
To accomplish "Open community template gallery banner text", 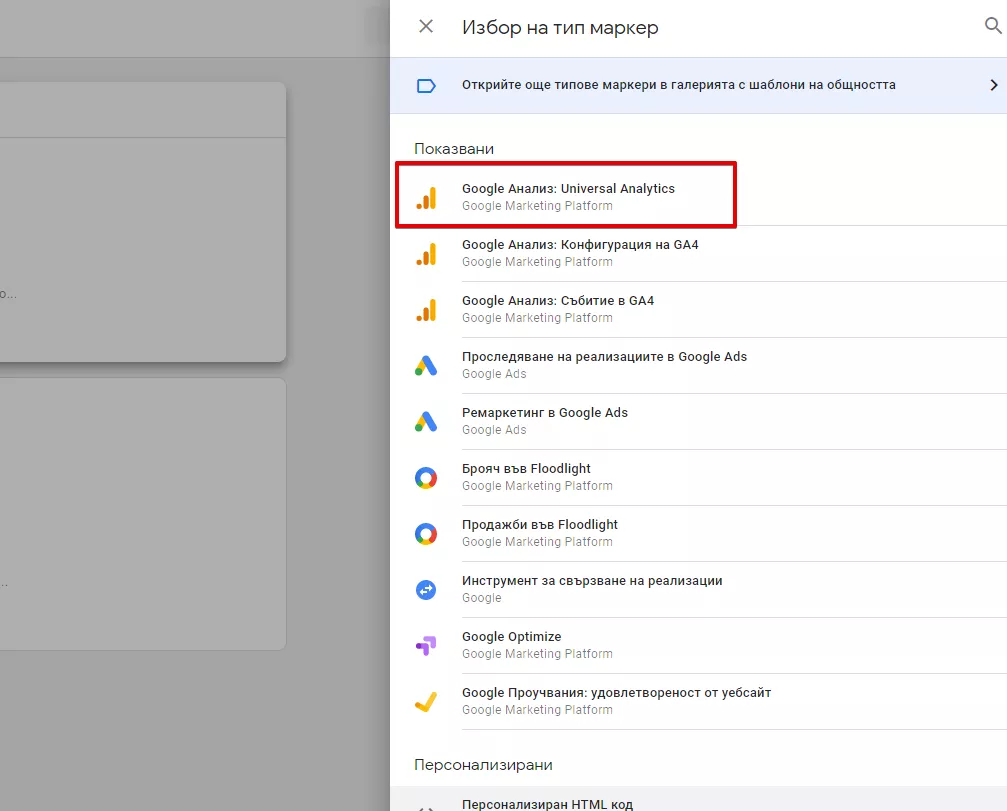I will pyautogui.click(x=678, y=85).
